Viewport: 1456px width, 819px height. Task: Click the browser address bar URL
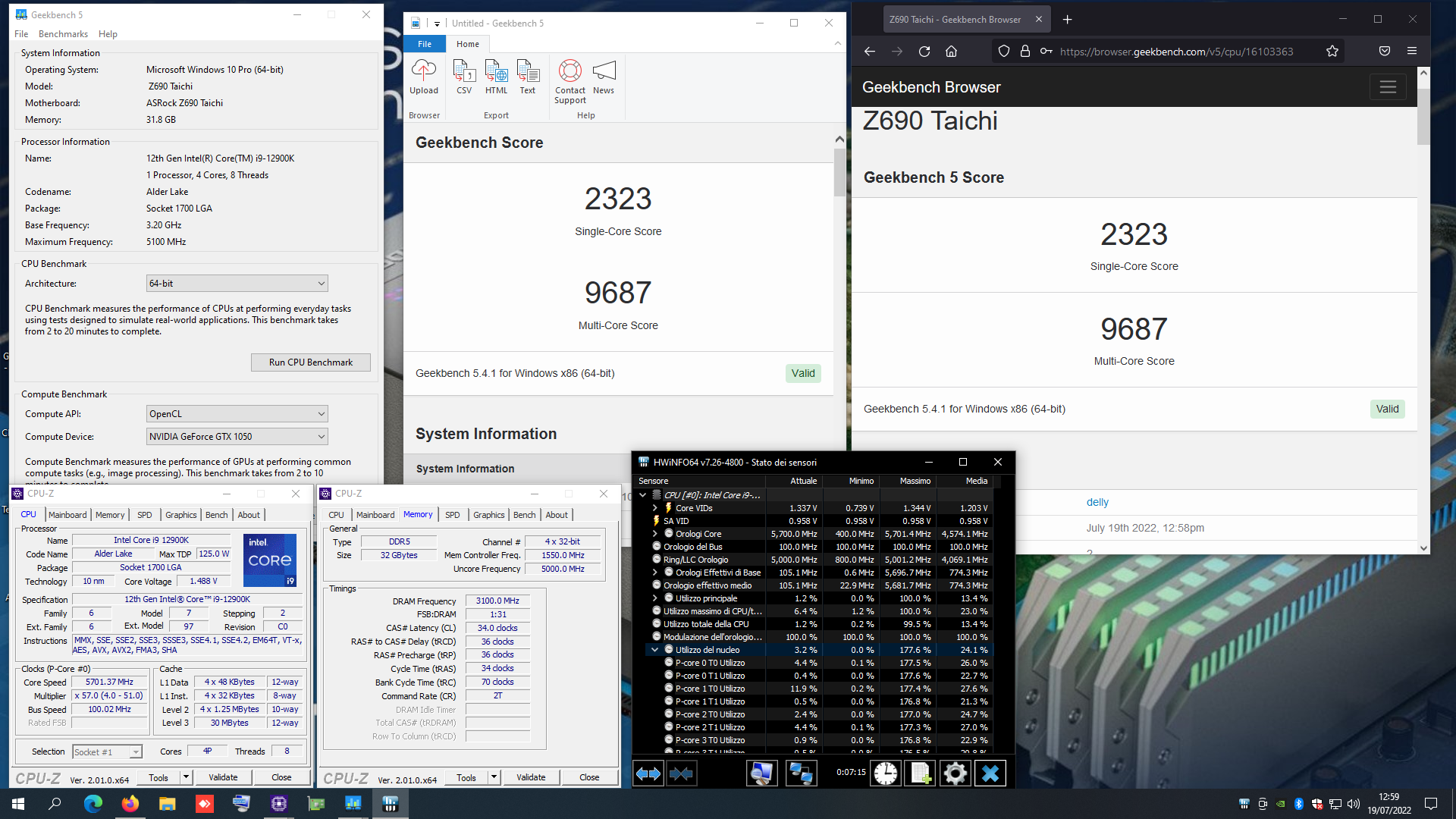[x=1176, y=52]
